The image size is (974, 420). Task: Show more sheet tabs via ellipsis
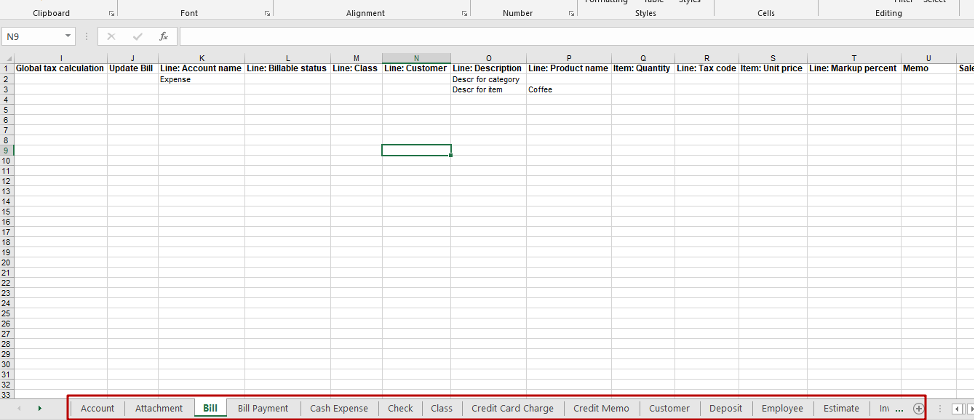coord(899,409)
